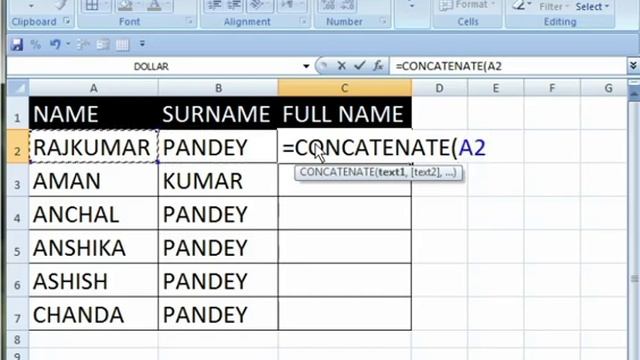Click the Borders icon in Font group
640x360 pixels.
(92, 5)
